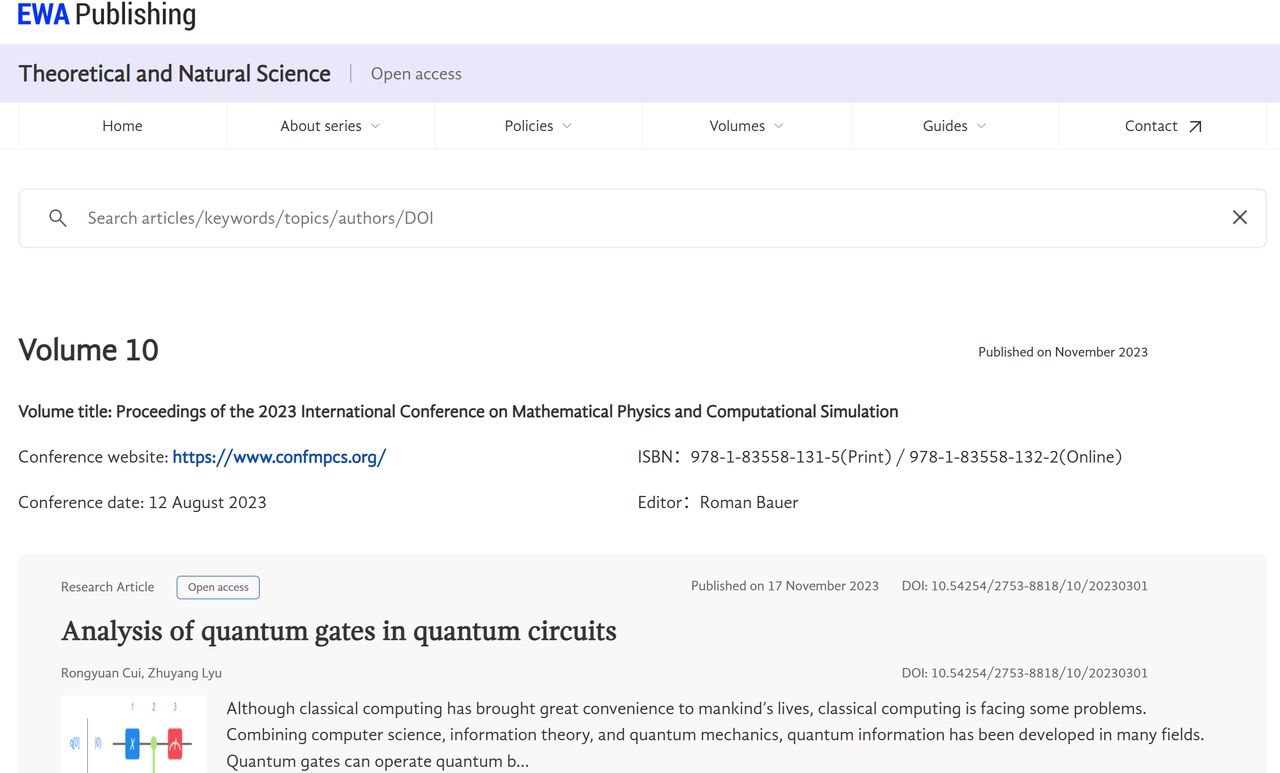Click the external arrow icon beside Contact
Viewport: 1280px width, 773px height.
pyautogui.click(x=1195, y=127)
